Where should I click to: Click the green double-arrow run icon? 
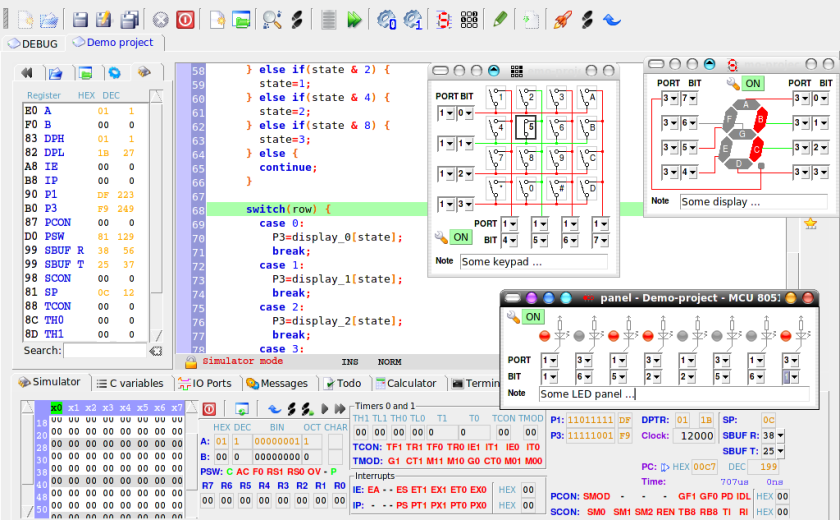click(x=354, y=19)
